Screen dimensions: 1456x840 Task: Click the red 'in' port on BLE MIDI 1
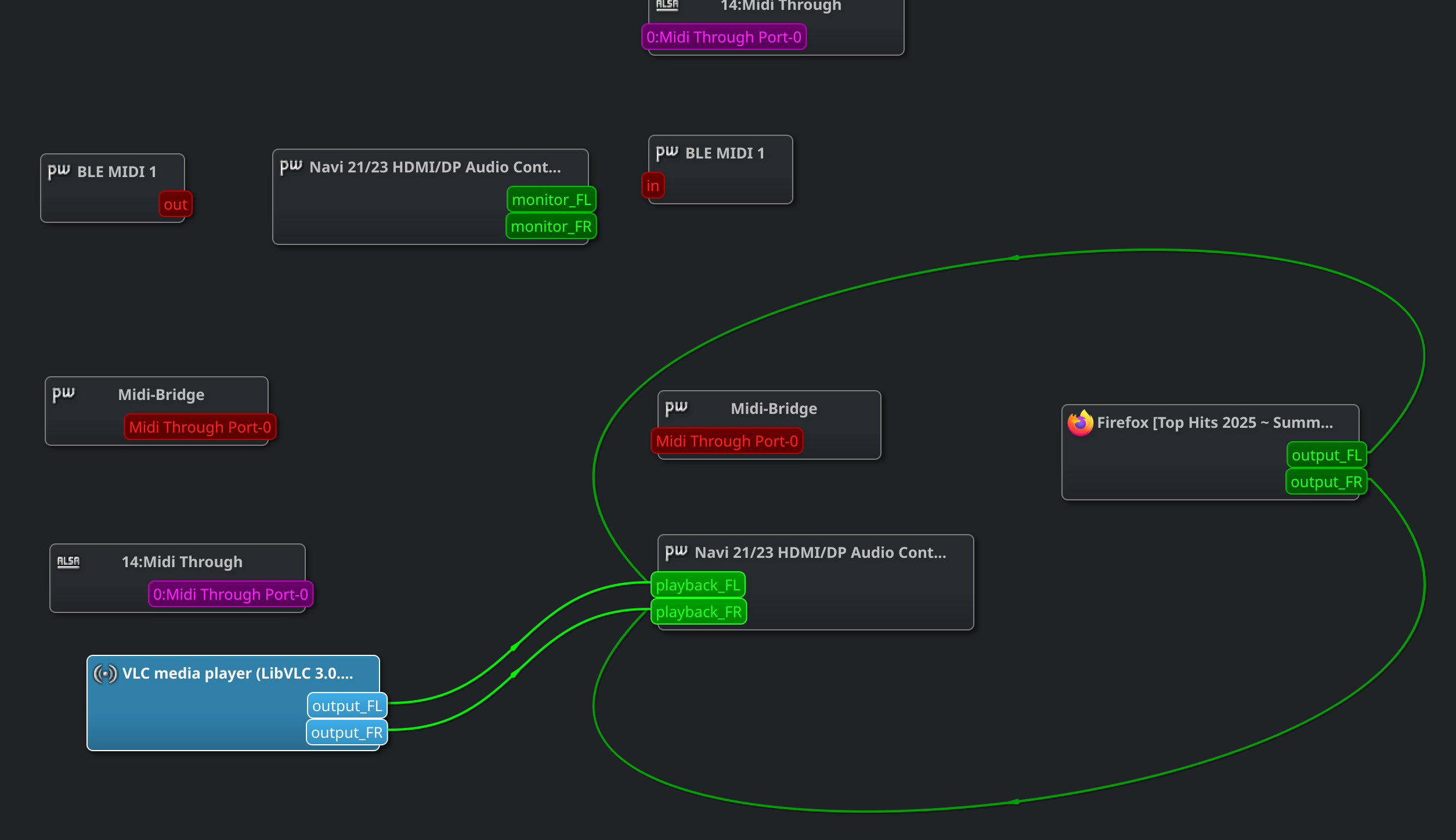pyautogui.click(x=653, y=186)
